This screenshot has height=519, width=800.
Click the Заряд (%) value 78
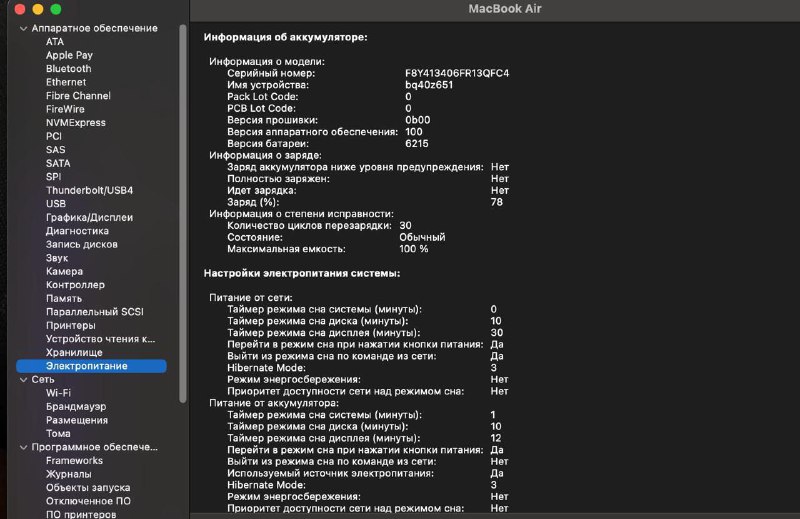(x=496, y=203)
